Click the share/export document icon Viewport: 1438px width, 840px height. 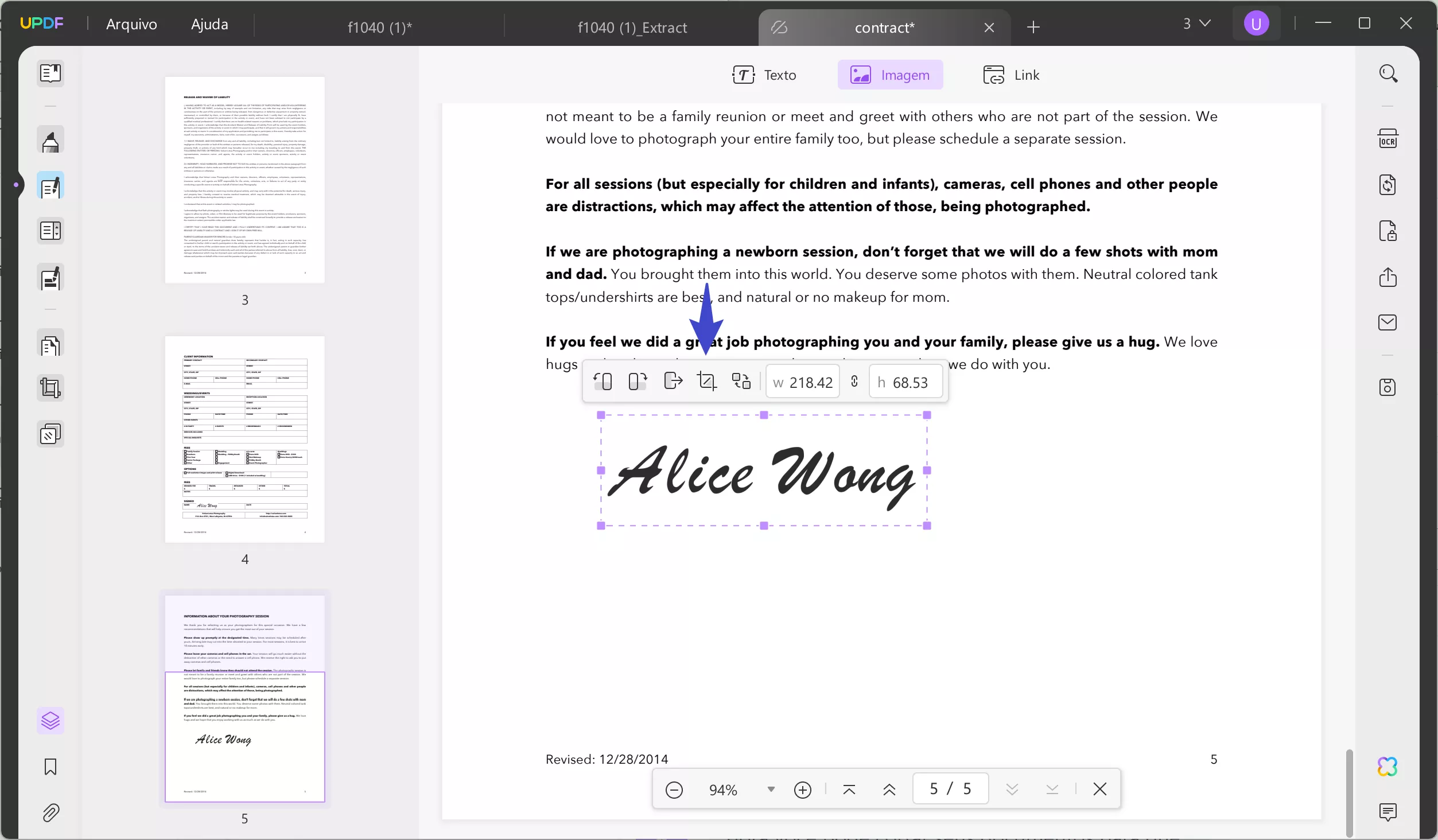[1388, 277]
